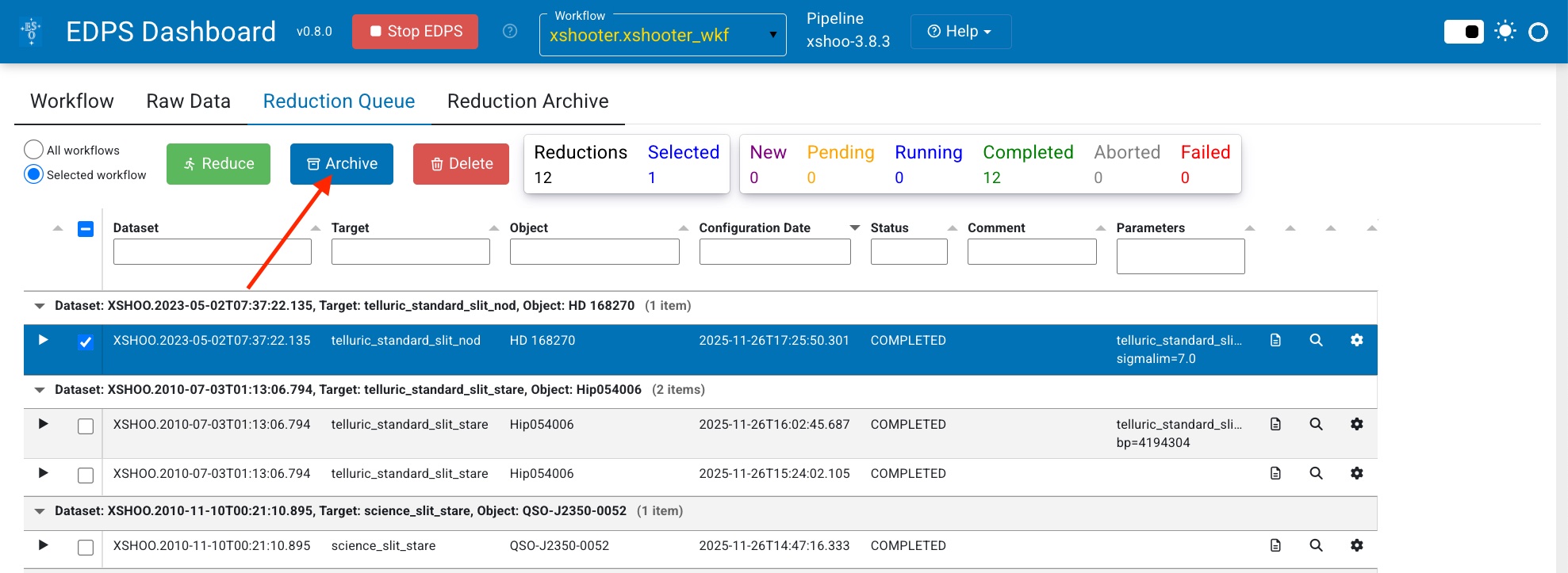Sort by the Dataset column arrow

[x=316, y=228]
